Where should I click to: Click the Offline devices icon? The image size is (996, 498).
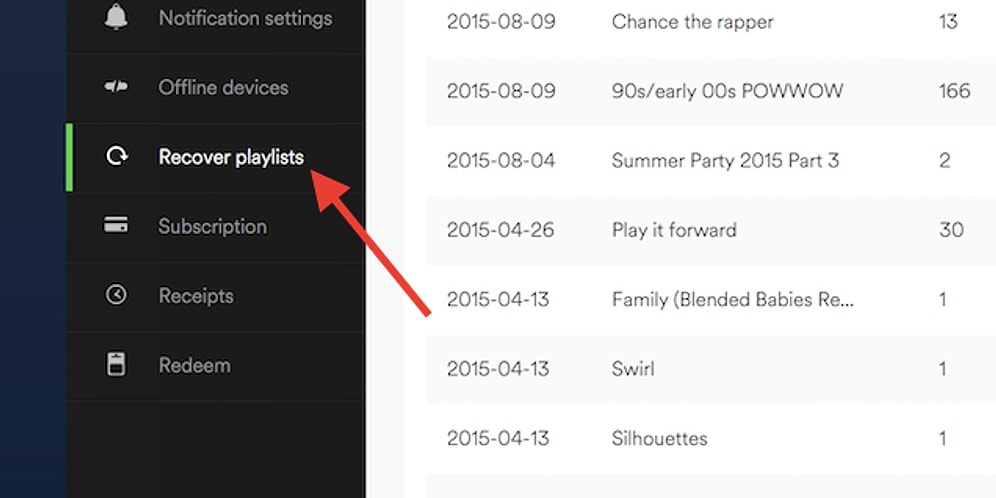pyautogui.click(x=116, y=87)
